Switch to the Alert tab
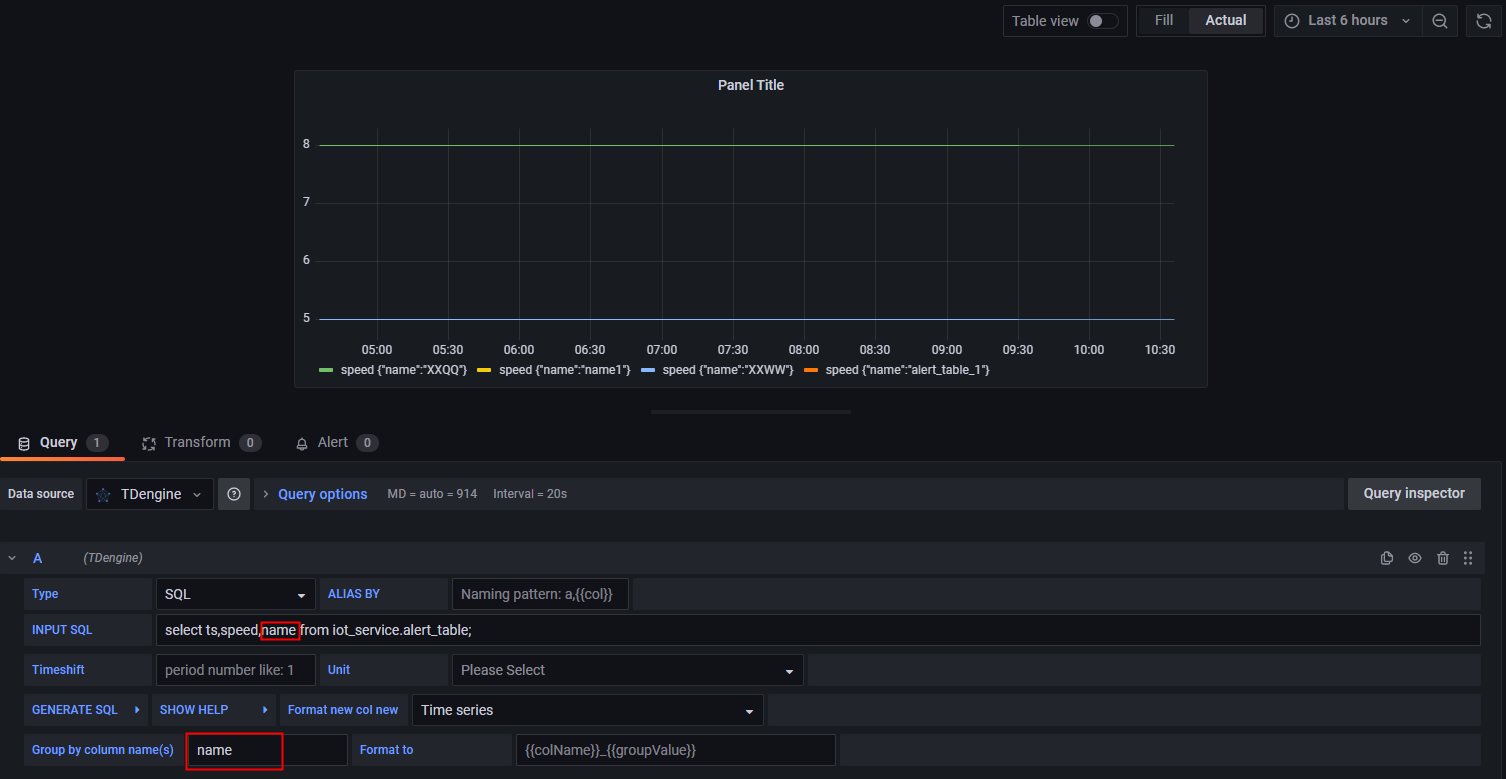The height and width of the screenshot is (779, 1506). [x=333, y=442]
